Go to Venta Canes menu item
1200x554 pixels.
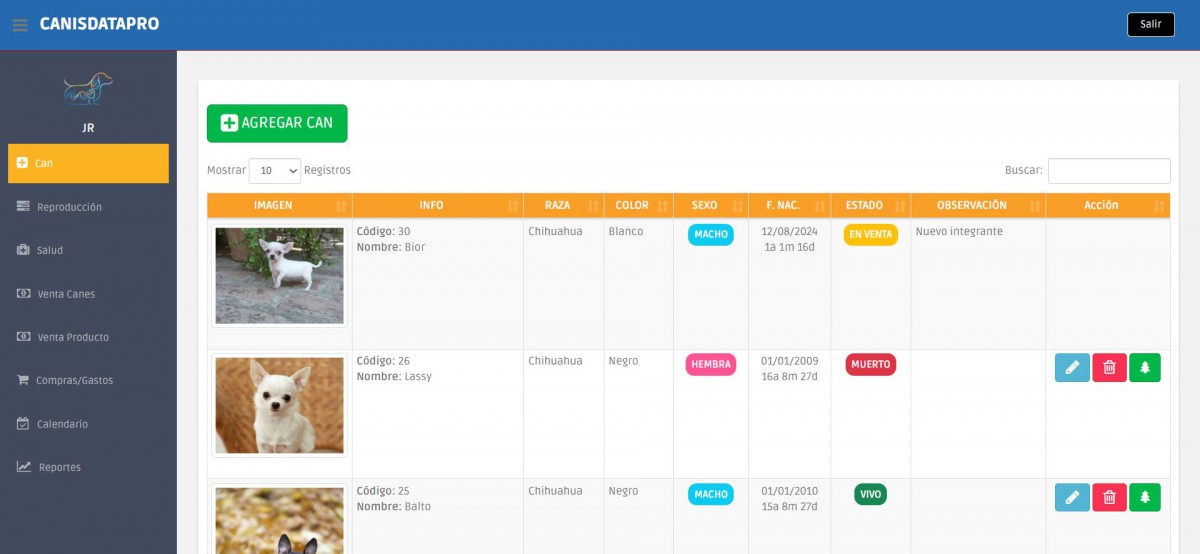(x=66, y=294)
